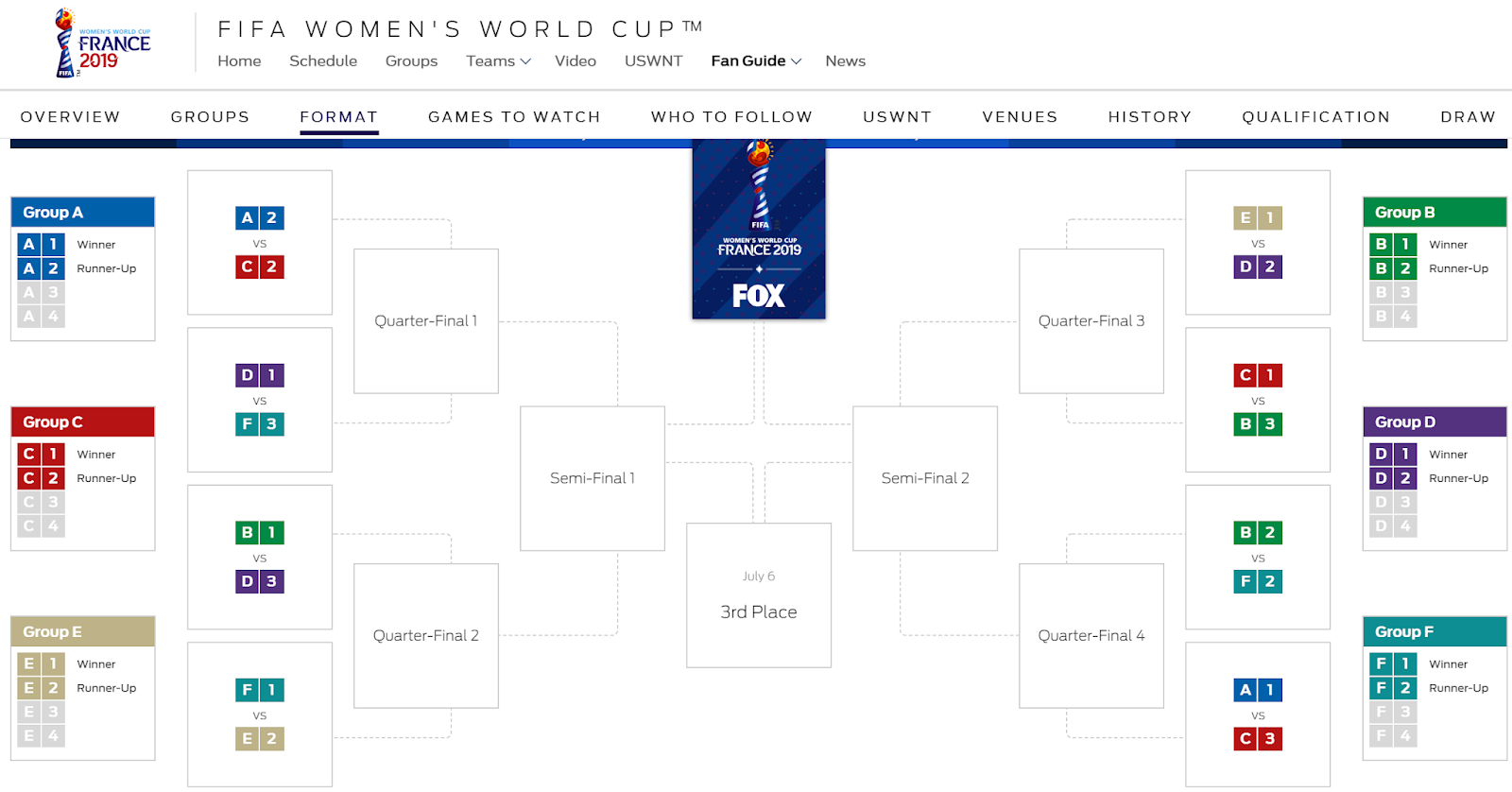Click the D1 badge versus F3
This screenshot has width=1512, height=792.
(260, 375)
